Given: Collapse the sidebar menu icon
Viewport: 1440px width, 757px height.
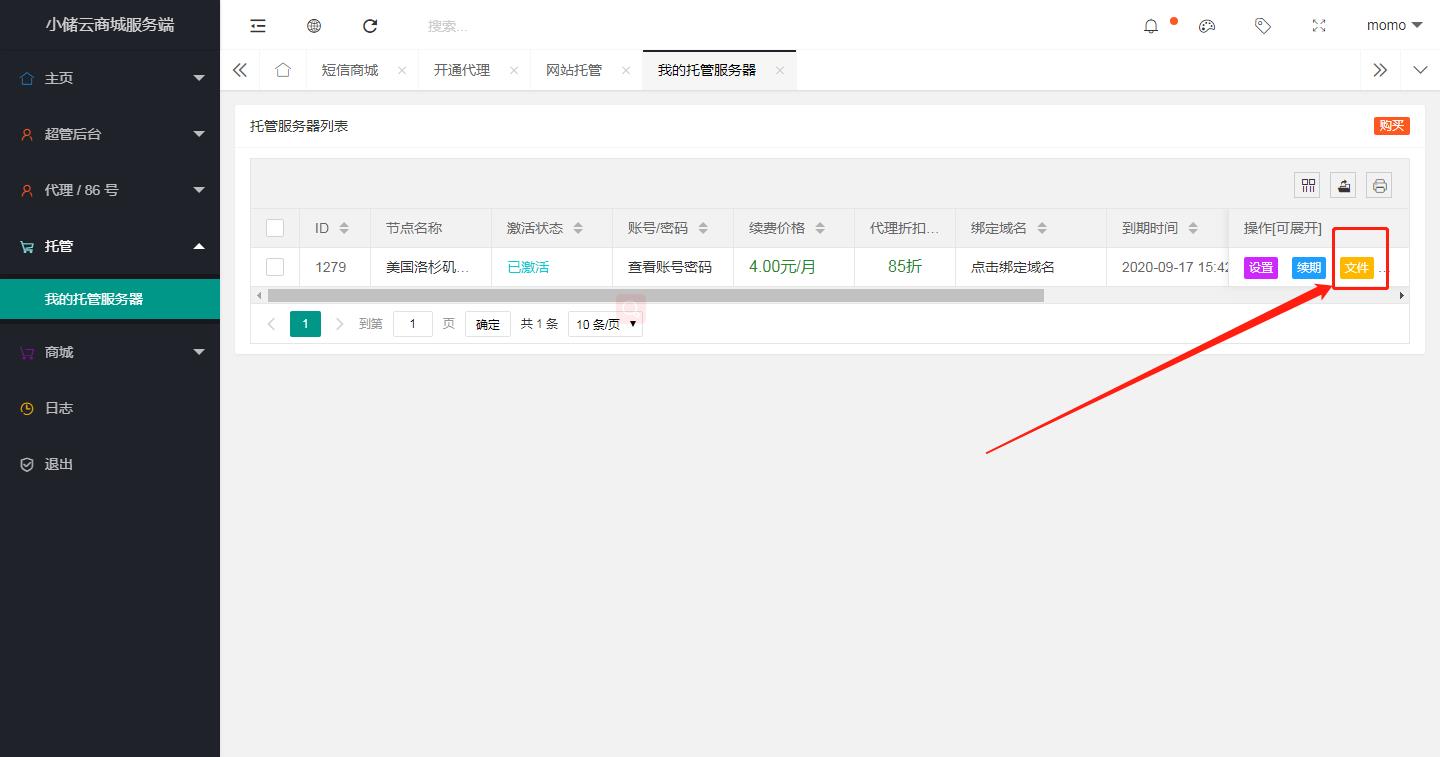Looking at the screenshot, I should point(258,26).
